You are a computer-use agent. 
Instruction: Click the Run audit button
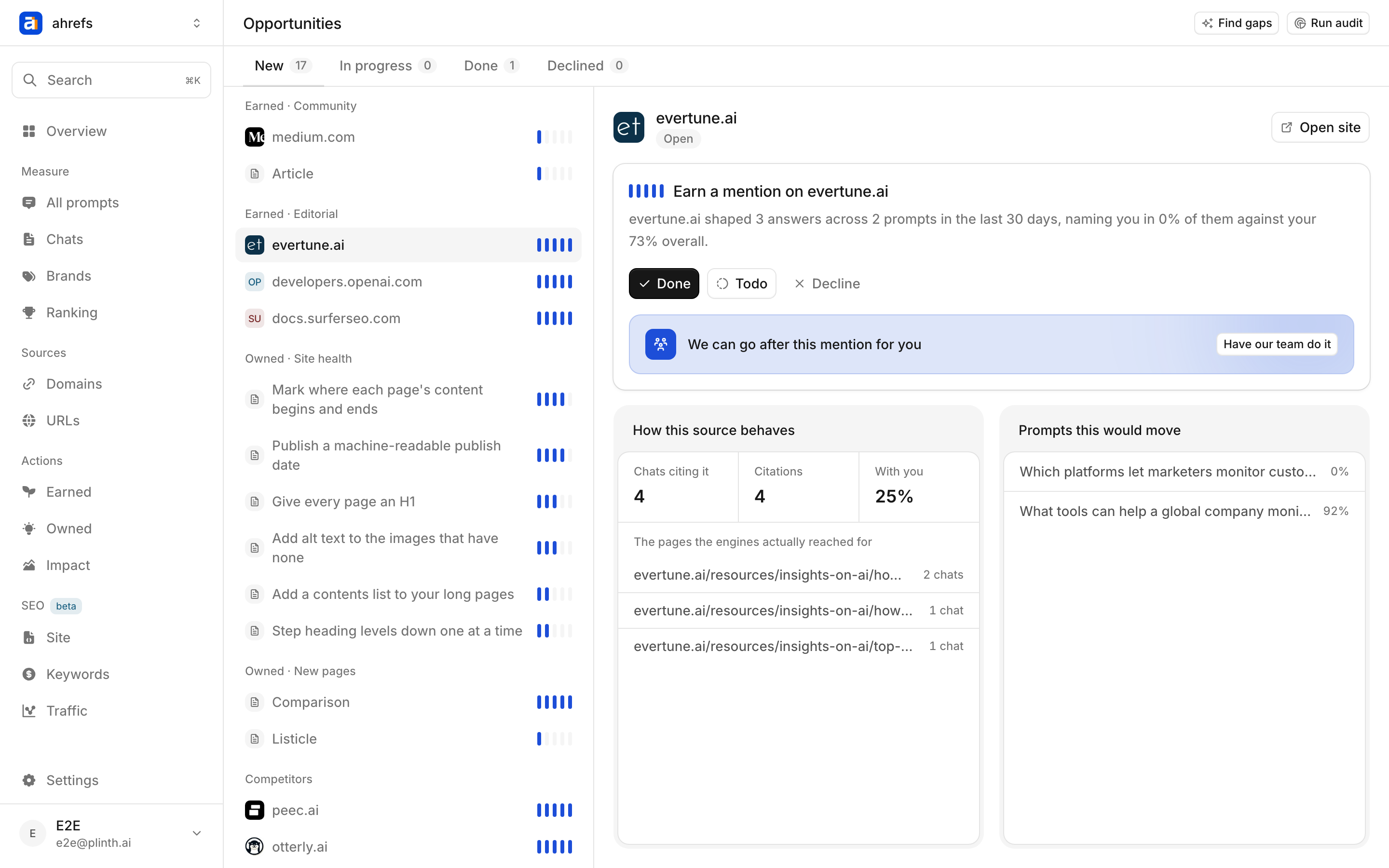click(1328, 23)
